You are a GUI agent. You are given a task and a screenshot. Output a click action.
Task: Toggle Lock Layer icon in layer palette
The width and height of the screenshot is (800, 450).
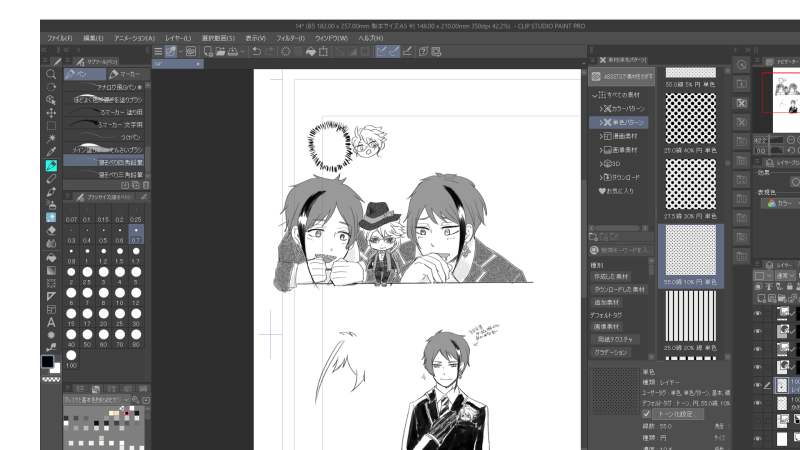click(790, 287)
